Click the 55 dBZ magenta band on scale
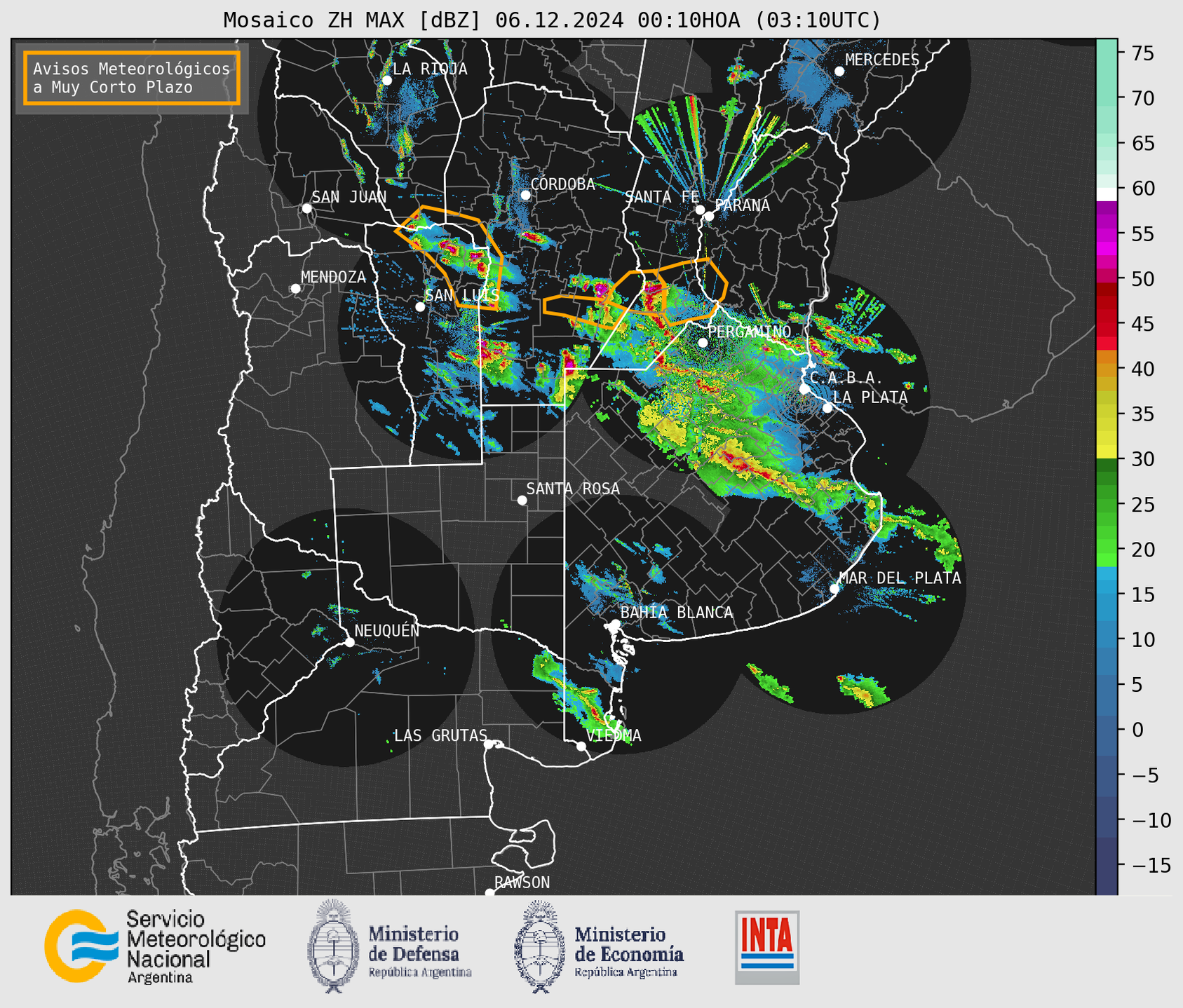The image size is (1183, 1008). click(x=1107, y=233)
